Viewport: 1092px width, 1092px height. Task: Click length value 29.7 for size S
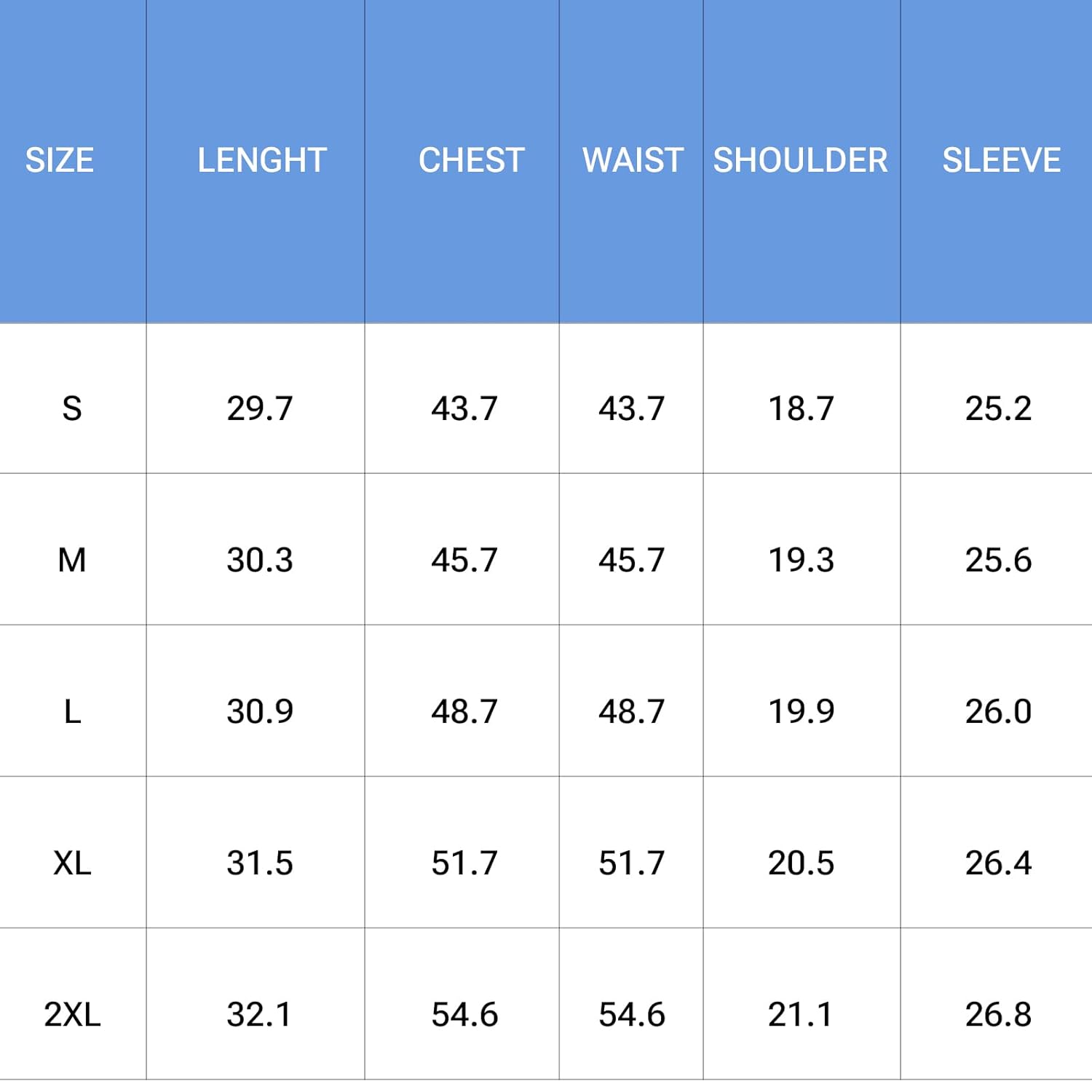(x=259, y=408)
